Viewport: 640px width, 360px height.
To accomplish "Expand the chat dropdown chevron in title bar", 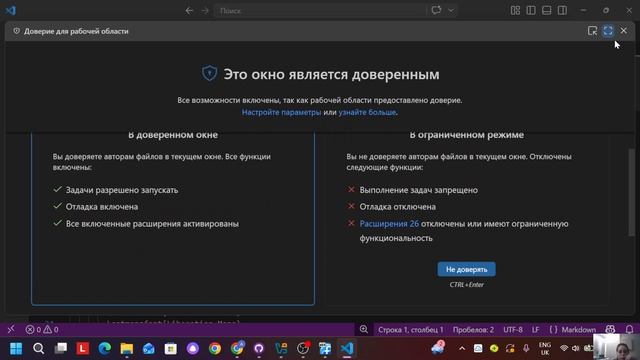I will pos(451,11).
